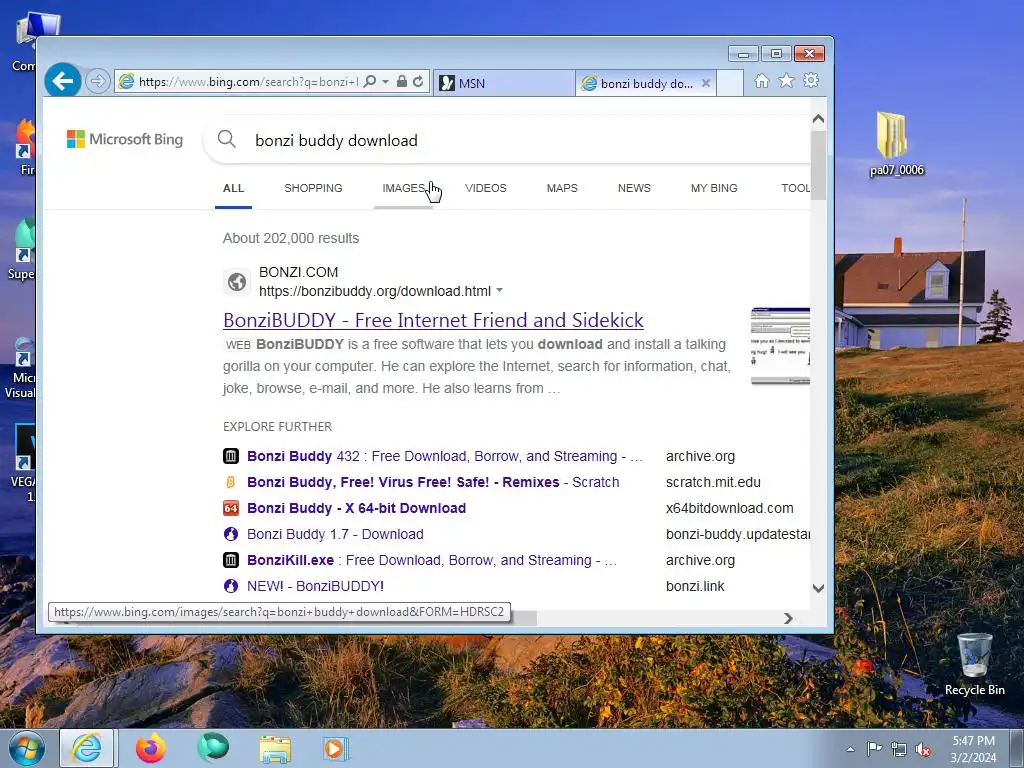Click the IE forward arrow button
The height and width of the screenshot is (768, 1024).
98,82
